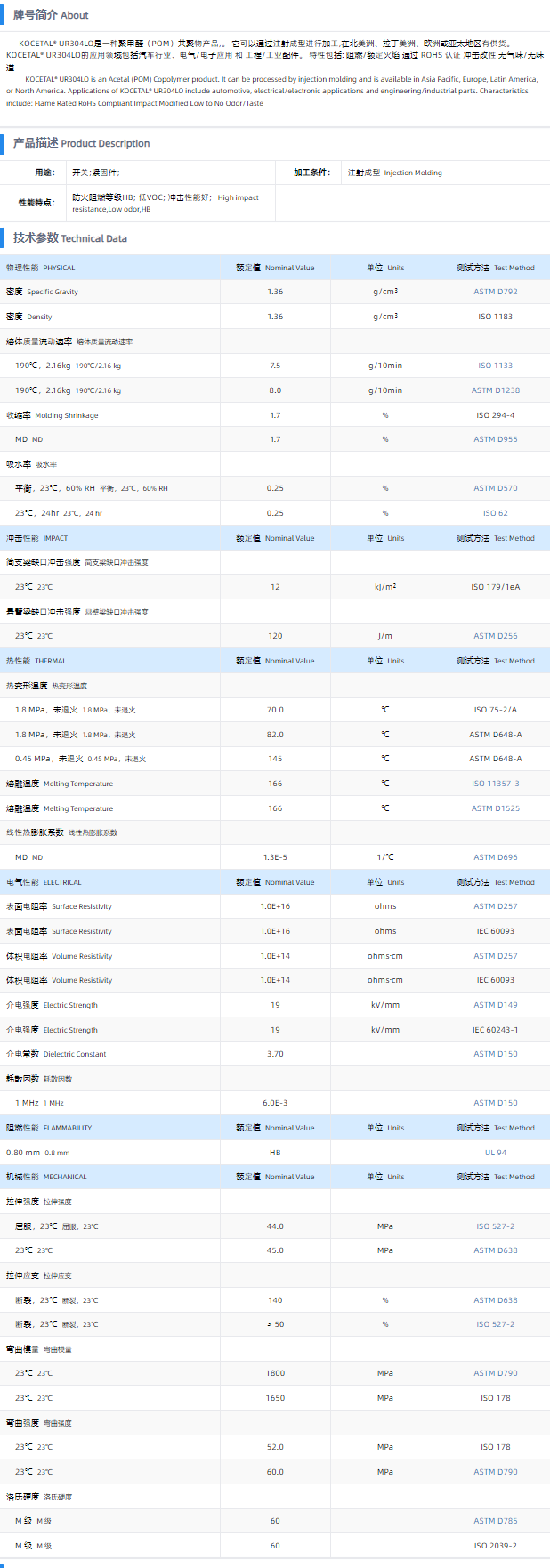Viewport: 550px width, 1568px height.
Task: Click the ISO 62 test method link
Action: pyautogui.click(x=495, y=513)
